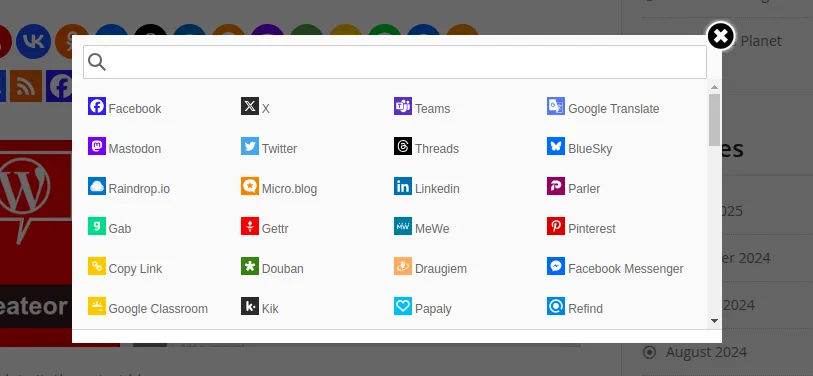Select the Mastodon icon

[x=97, y=146]
